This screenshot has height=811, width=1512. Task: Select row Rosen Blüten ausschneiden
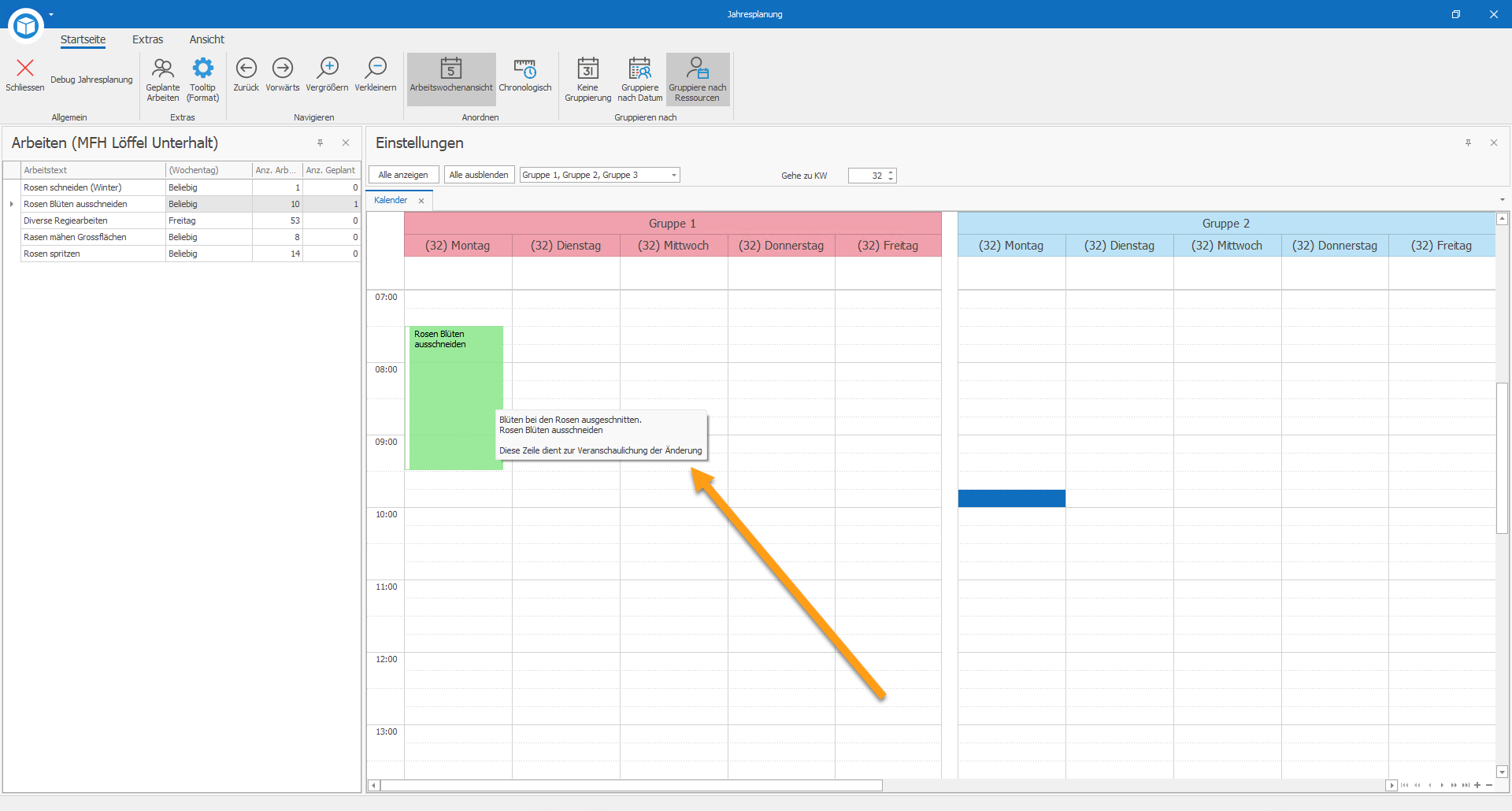click(182, 204)
